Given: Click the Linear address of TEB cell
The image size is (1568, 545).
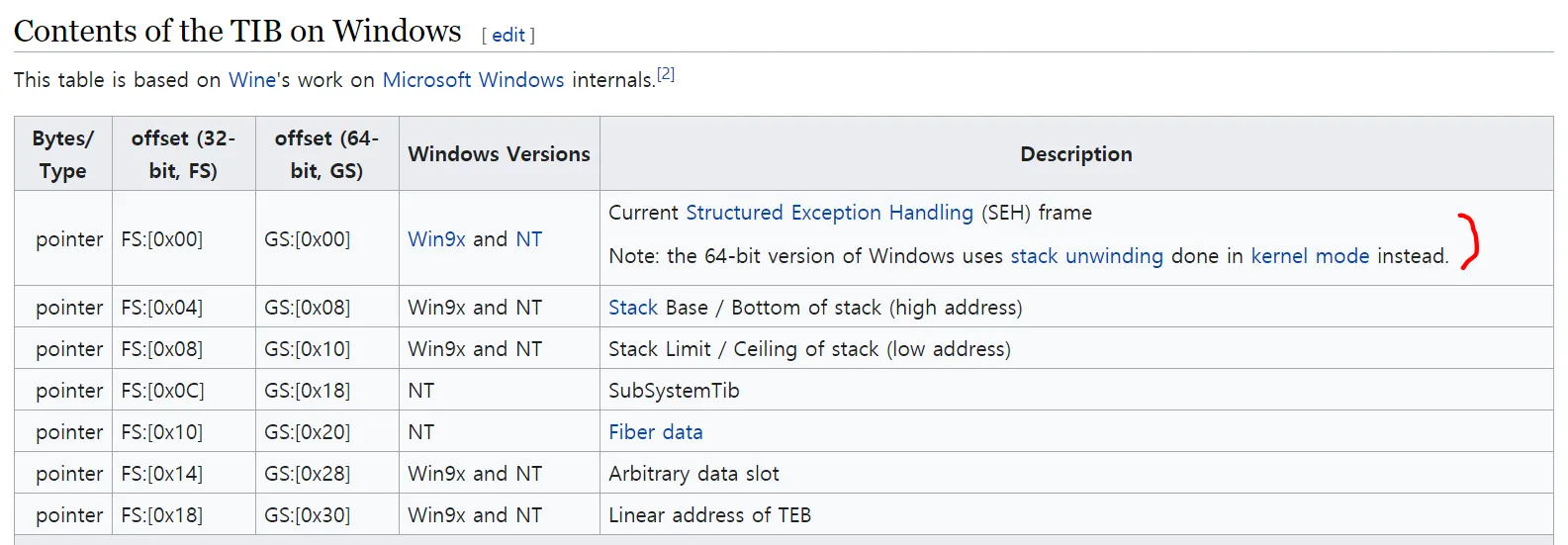Looking at the screenshot, I should [x=709, y=515].
